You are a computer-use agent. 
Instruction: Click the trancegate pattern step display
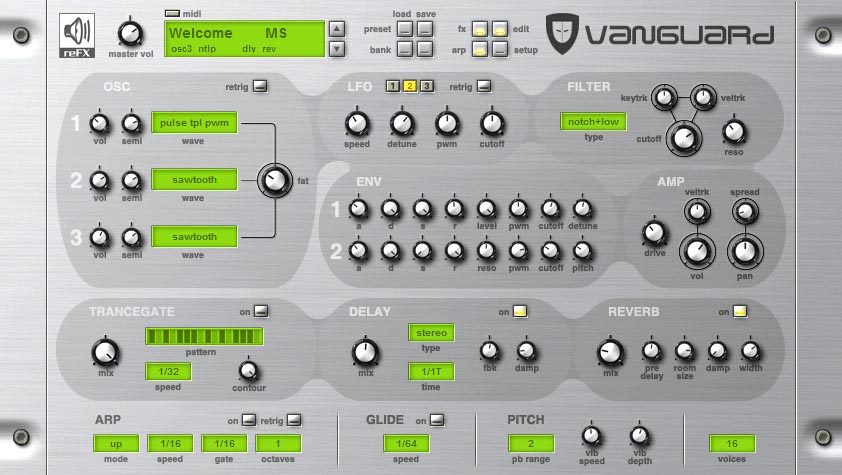(x=204, y=337)
